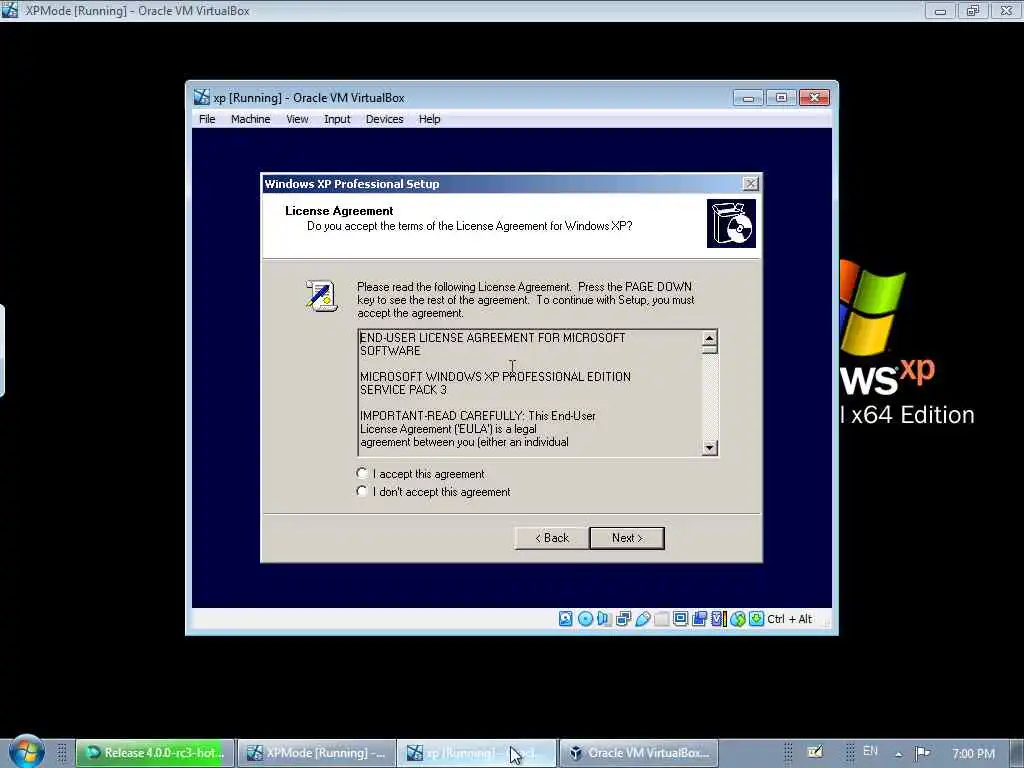Open the USB devices status icon
Viewport: 1024px width, 768px height.
coord(643,618)
